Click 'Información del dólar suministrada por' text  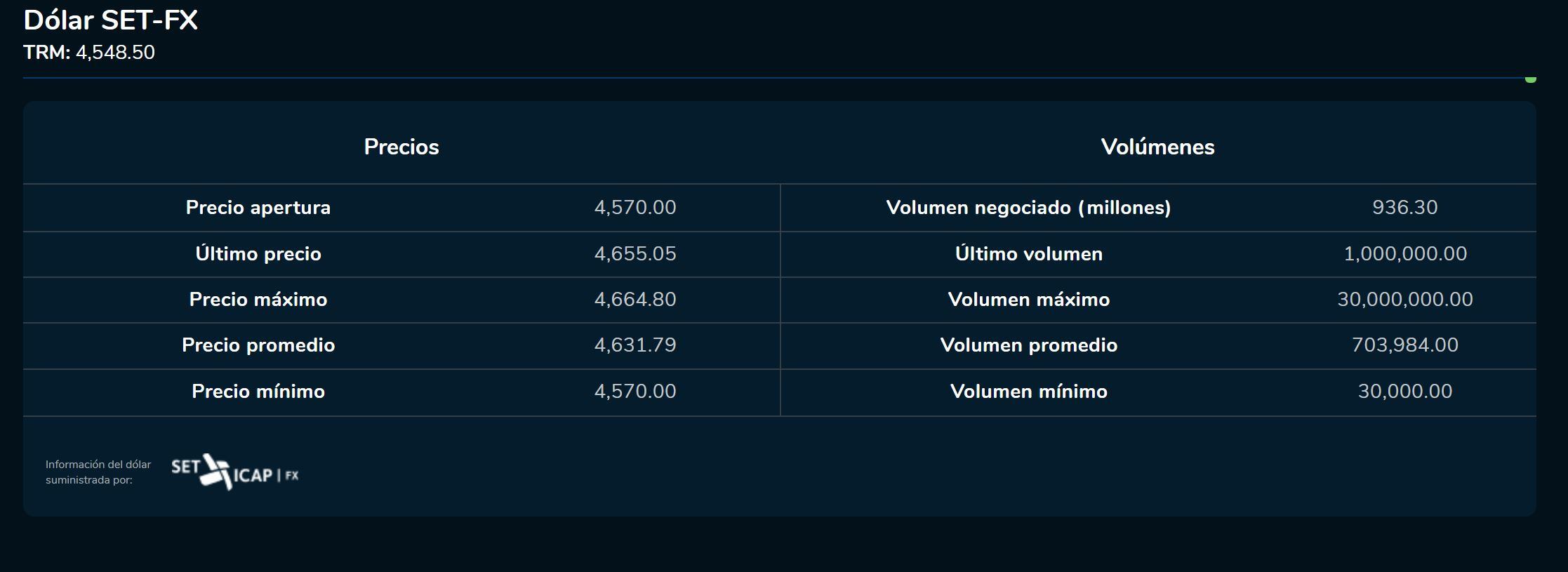click(98, 472)
